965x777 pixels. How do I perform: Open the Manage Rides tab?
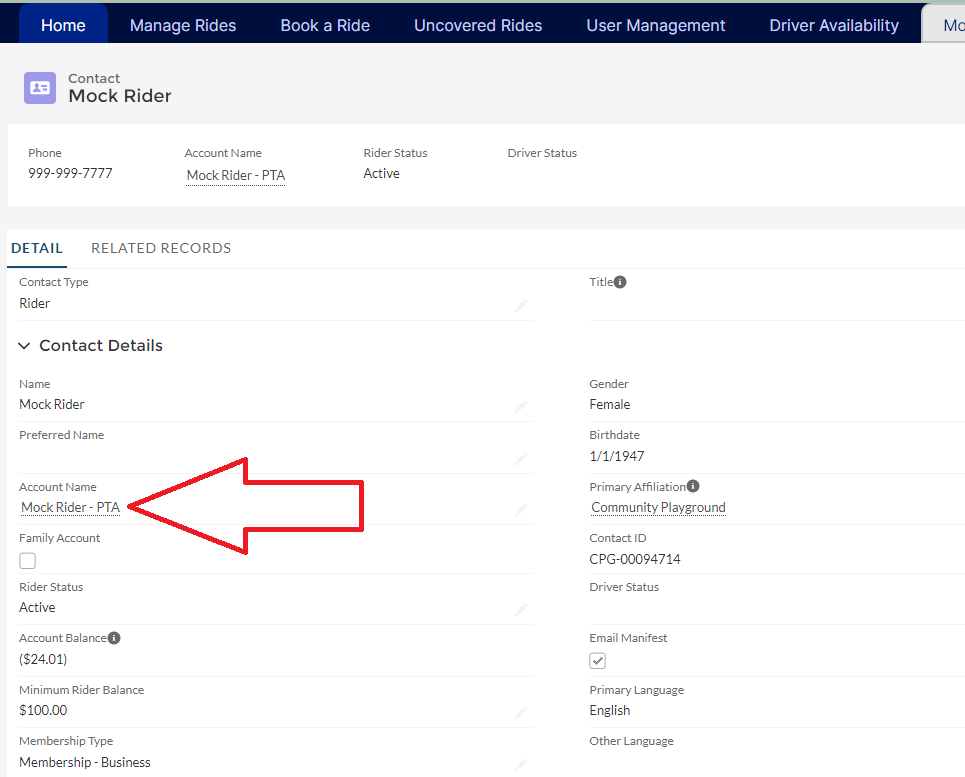183,25
